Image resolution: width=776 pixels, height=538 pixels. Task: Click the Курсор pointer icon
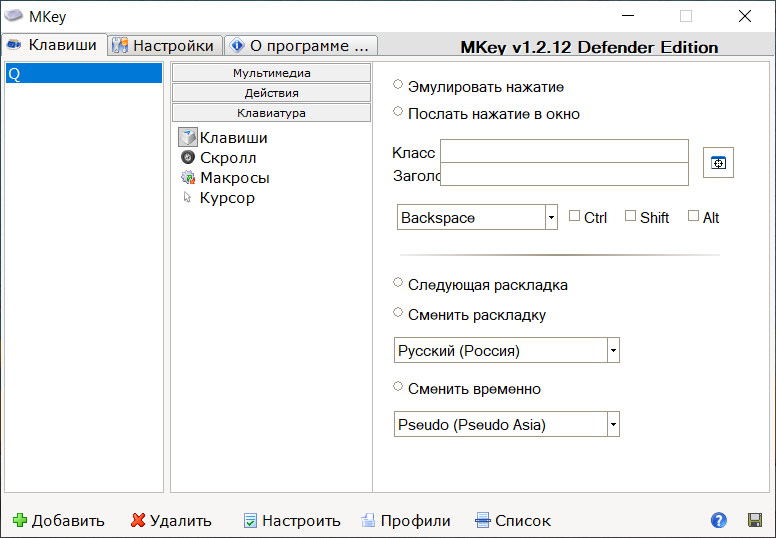click(x=187, y=197)
